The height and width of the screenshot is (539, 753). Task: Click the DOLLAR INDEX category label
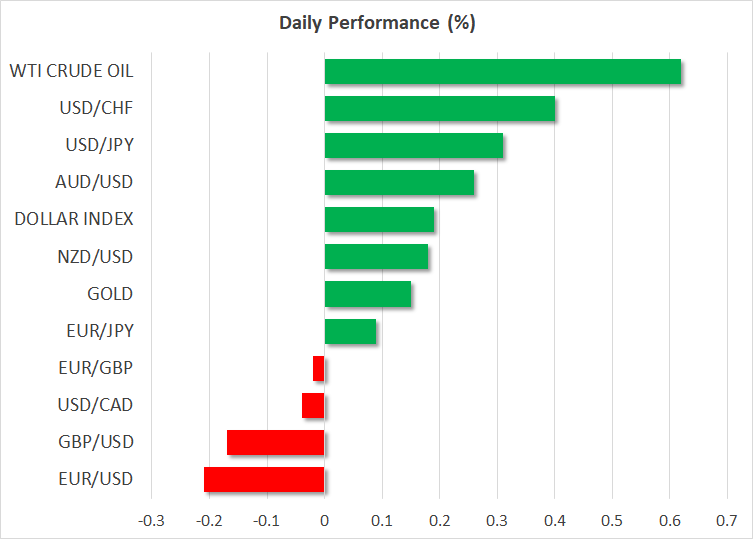(x=74, y=219)
